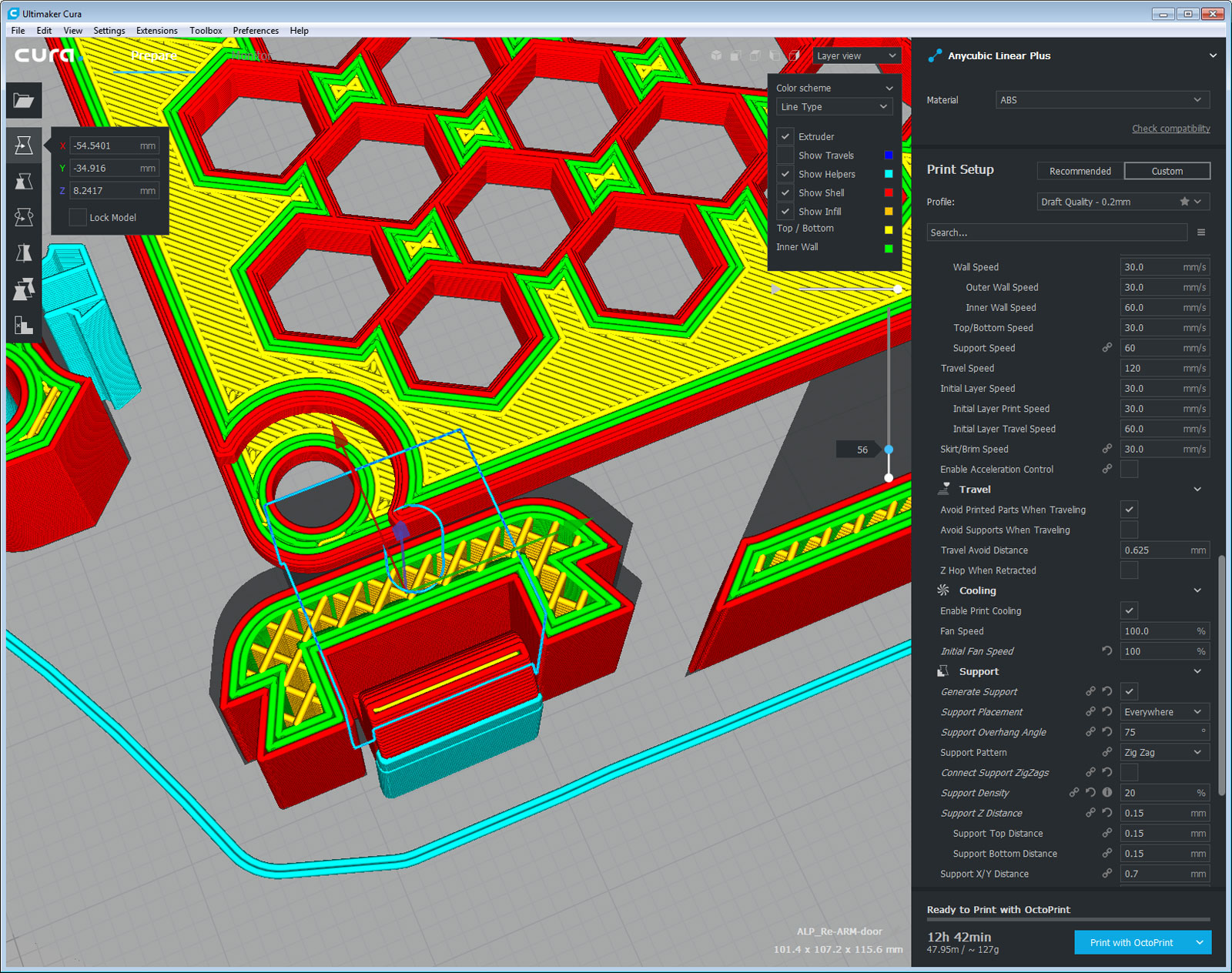Open the Per Model Settings tool
Image resolution: width=1232 pixels, height=973 pixels.
pos(24,289)
